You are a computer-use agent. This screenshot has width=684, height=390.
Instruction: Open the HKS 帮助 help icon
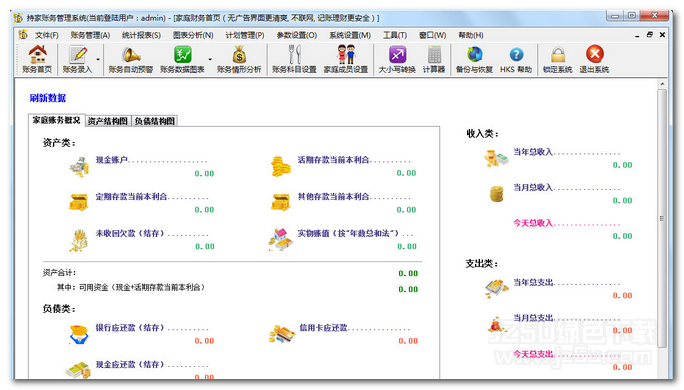[x=516, y=59]
